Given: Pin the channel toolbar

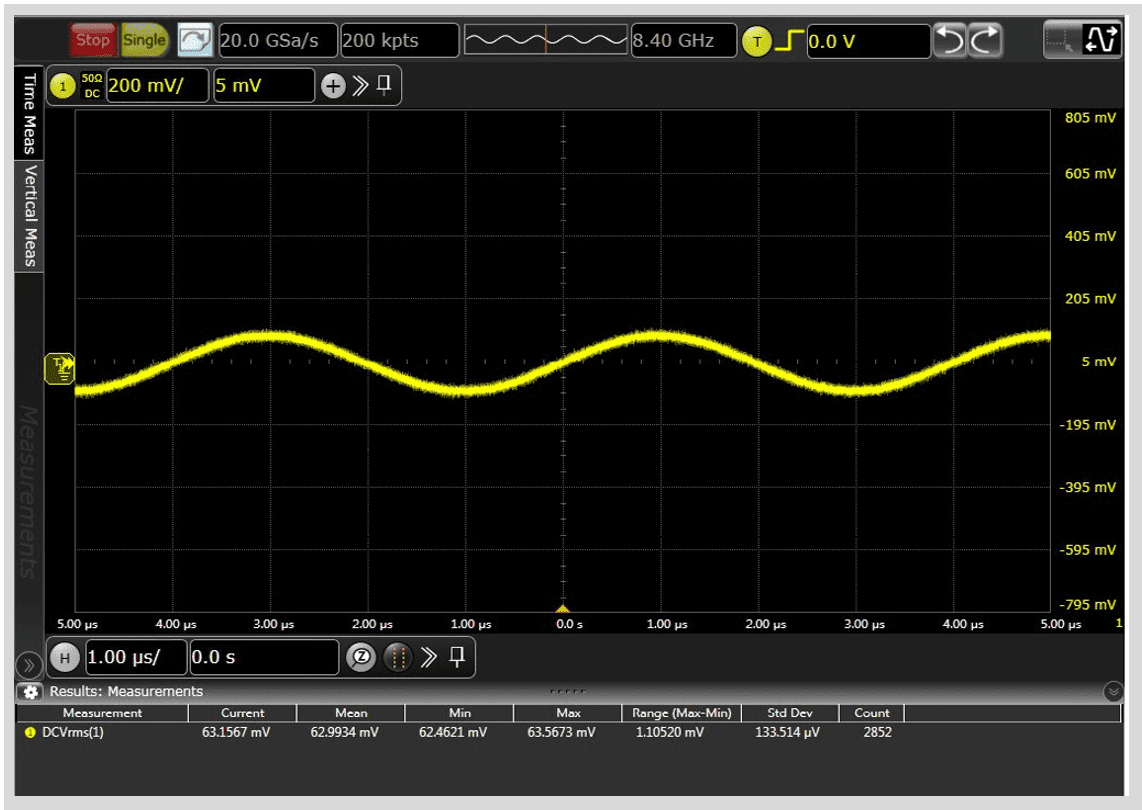Looking at the screenshot, I should (x=384, y=86).
